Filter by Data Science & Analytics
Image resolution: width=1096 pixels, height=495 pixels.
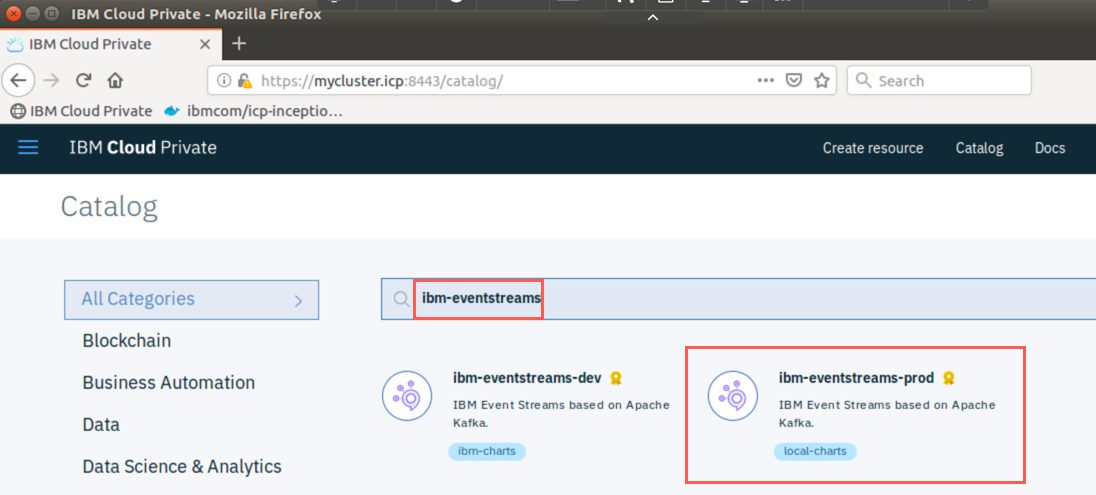tap(182, 466)
